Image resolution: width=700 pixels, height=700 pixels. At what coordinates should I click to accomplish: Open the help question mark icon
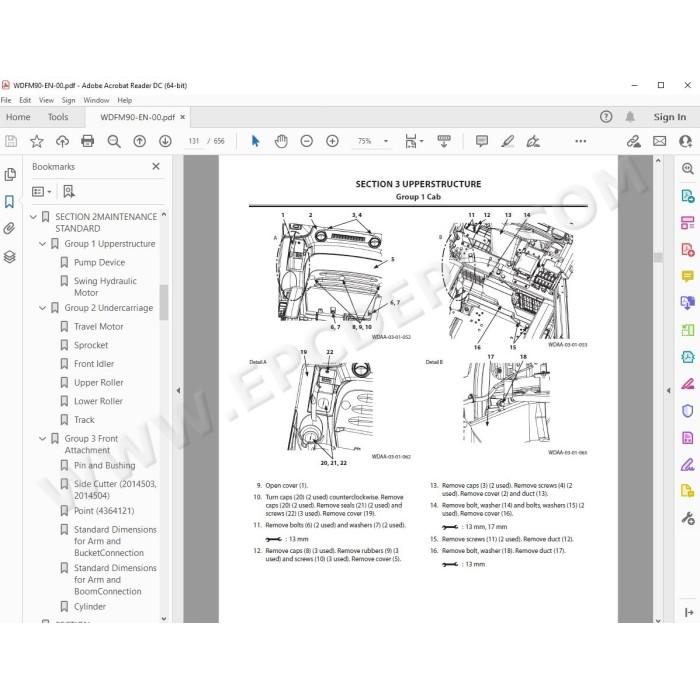coord(606,117)
